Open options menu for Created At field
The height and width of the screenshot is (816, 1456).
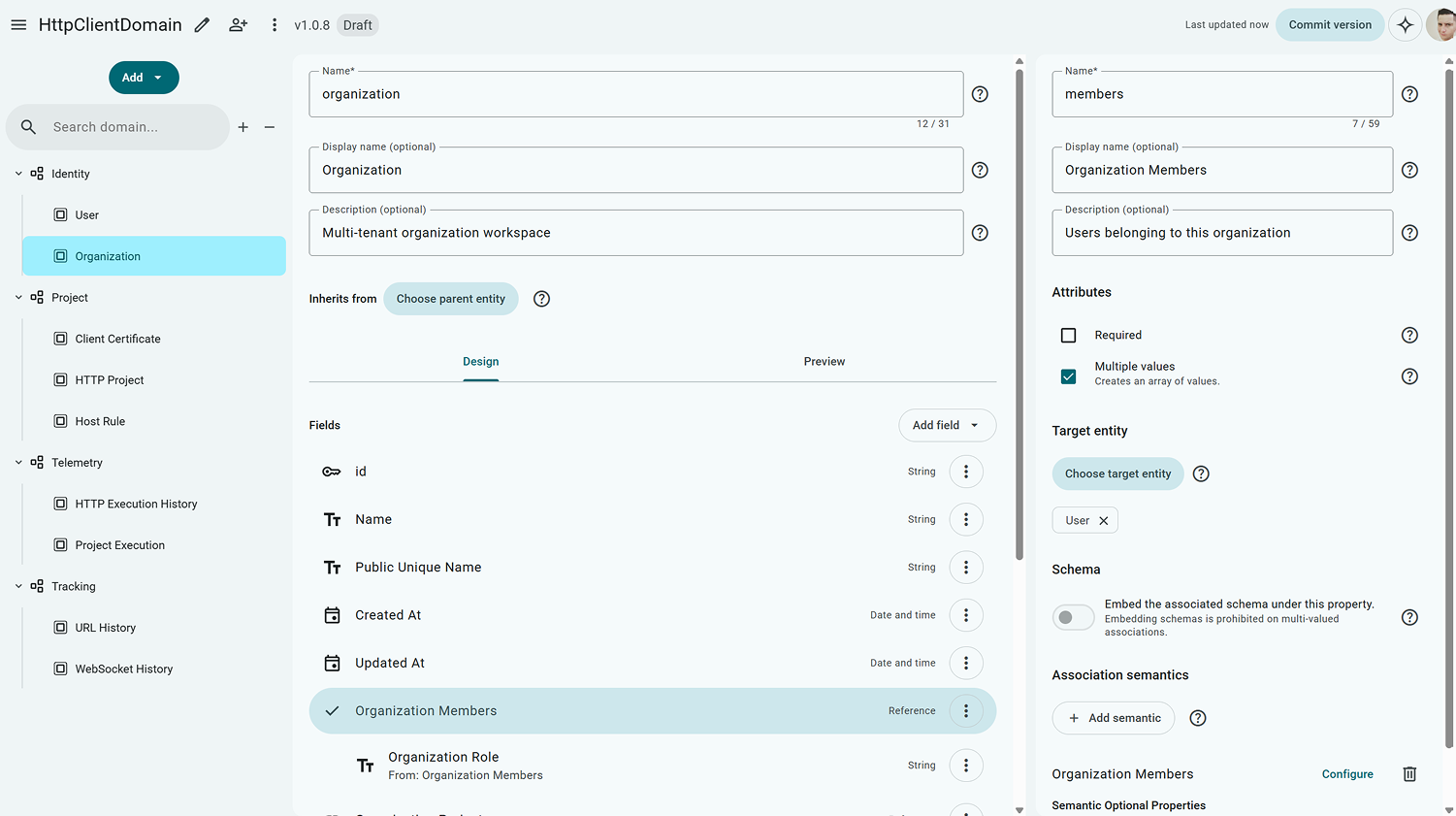click(x=966, y=615)
